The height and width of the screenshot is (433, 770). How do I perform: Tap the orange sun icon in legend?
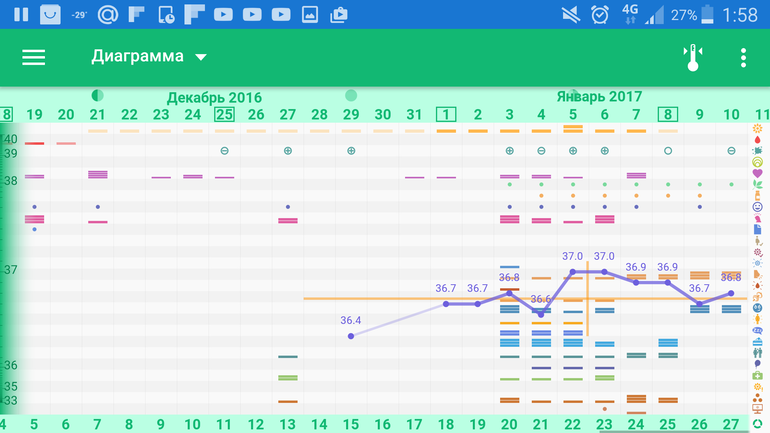757,129
